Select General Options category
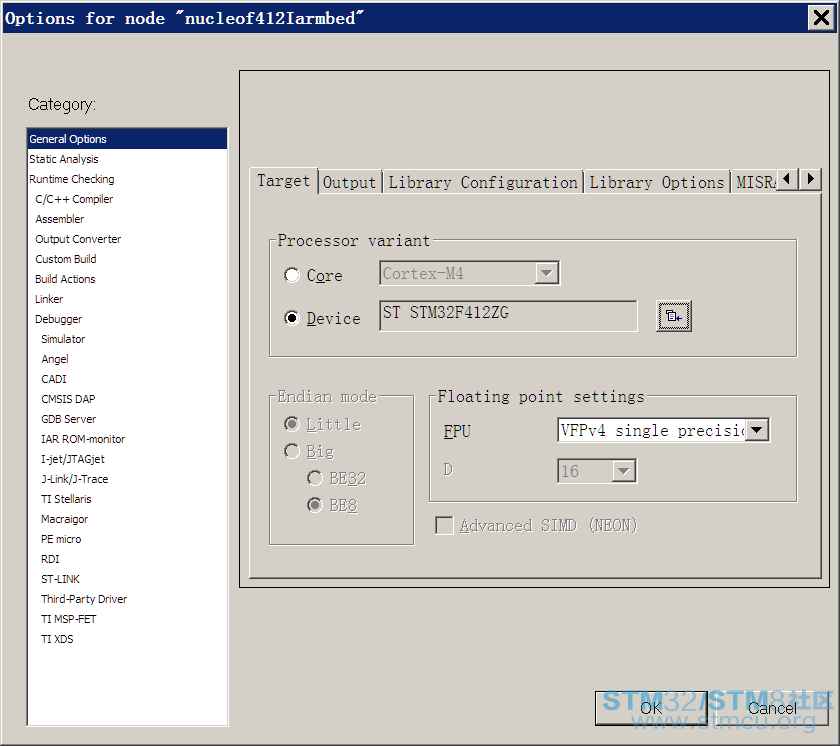This screenshot has height=746, width=840. [128, 139]
